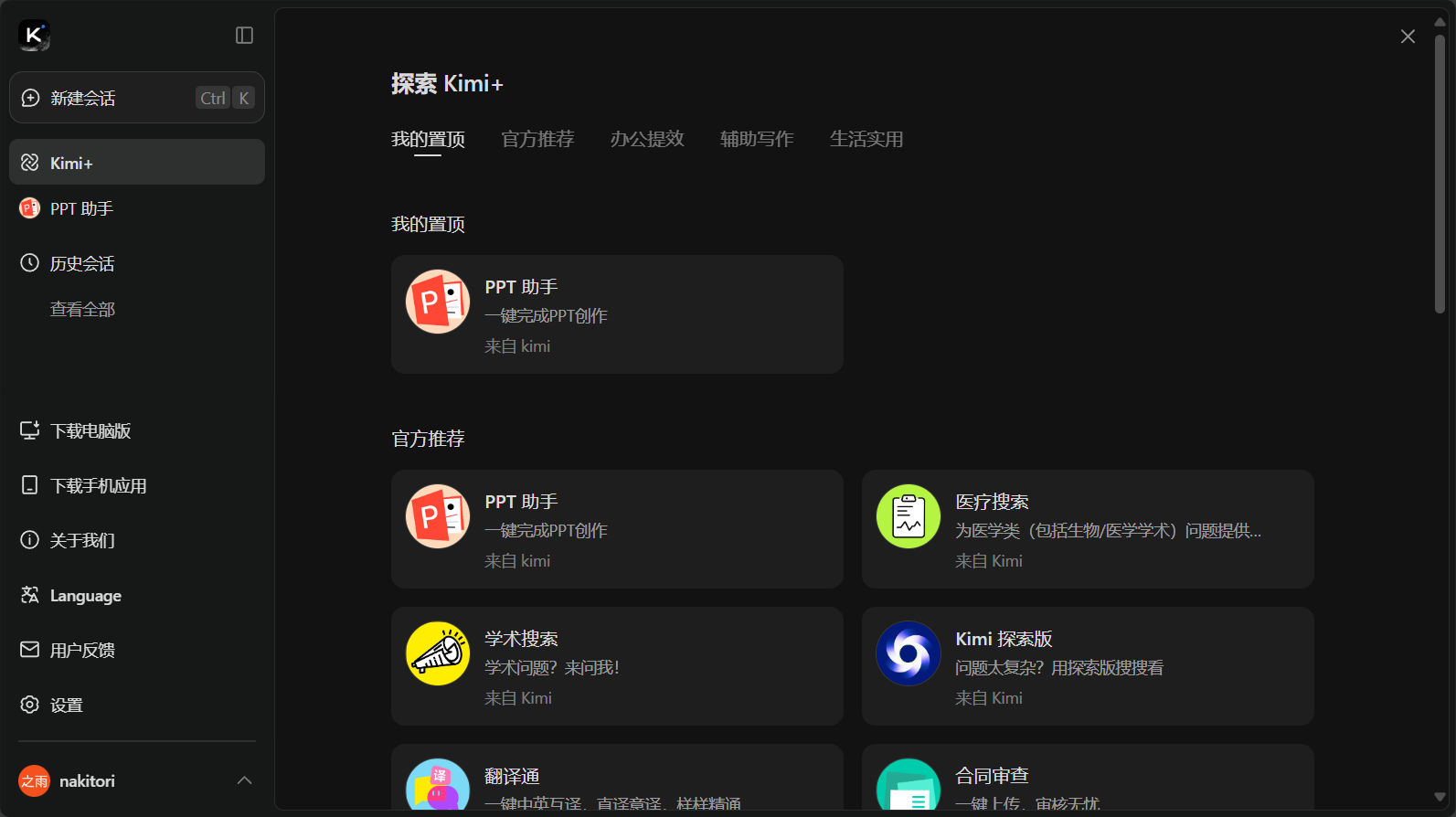Open the Kimi 探索版 card
The height and width of the screenshot is (817, 1456).
coord(1088,666)
